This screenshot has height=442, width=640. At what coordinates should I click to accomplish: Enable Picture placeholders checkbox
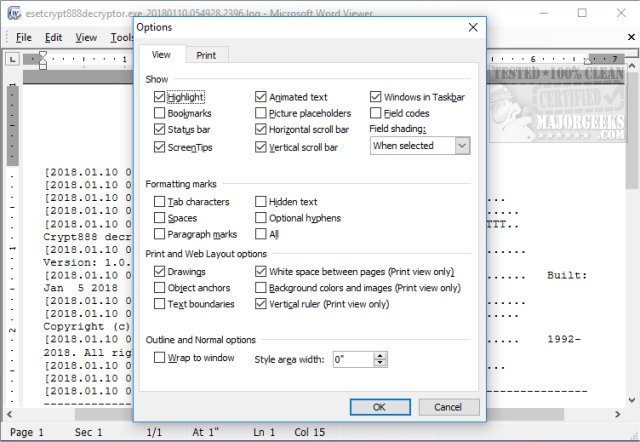click(260, 113)
